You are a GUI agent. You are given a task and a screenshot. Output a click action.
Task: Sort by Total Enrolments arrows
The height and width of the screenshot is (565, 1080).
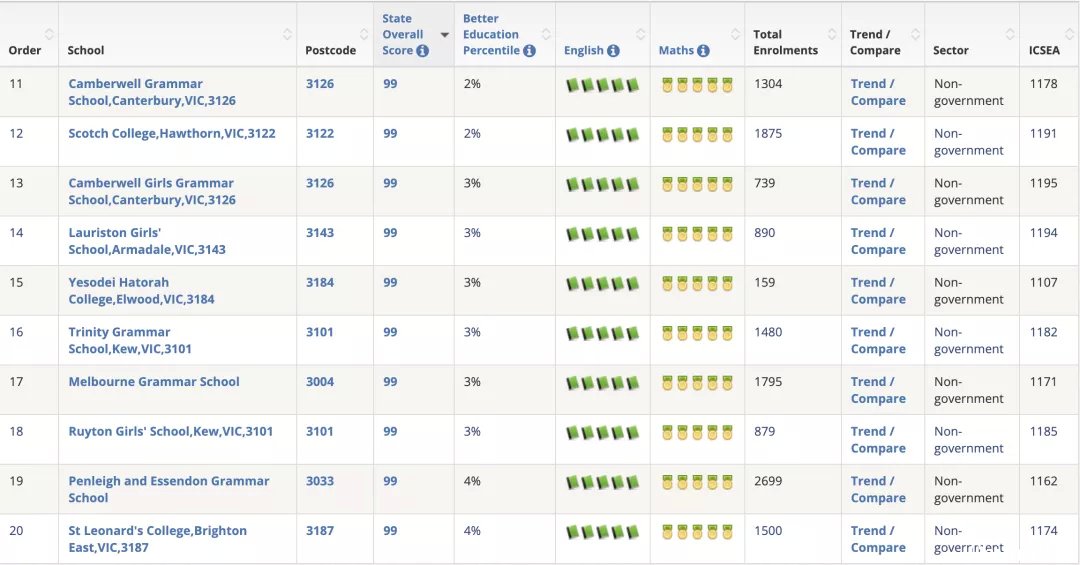coord(832,34)
